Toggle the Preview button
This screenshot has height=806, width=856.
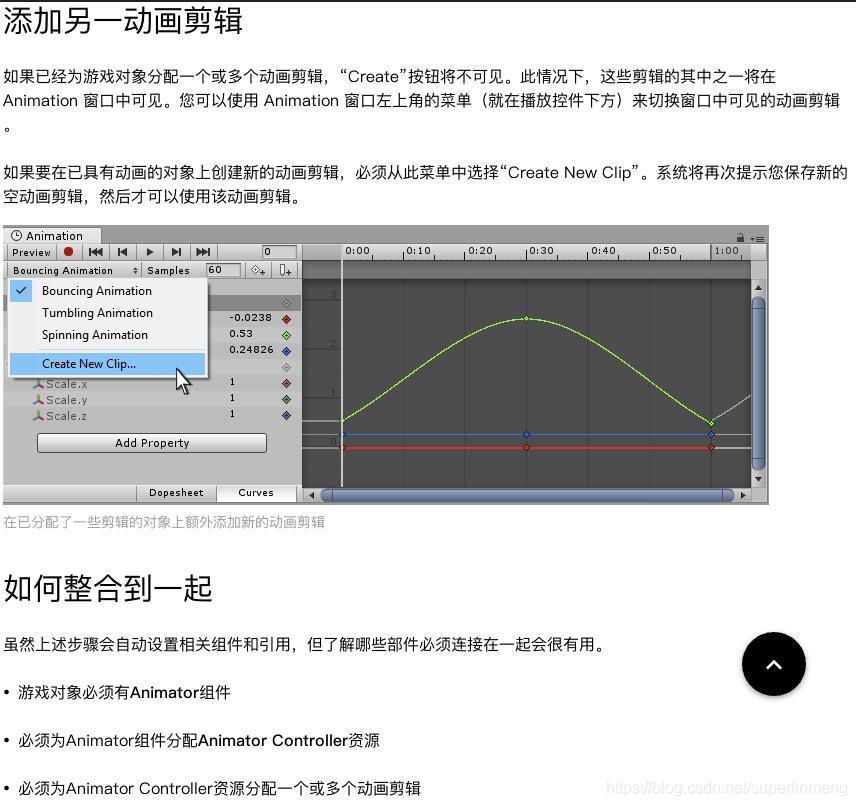pos(31,252)
